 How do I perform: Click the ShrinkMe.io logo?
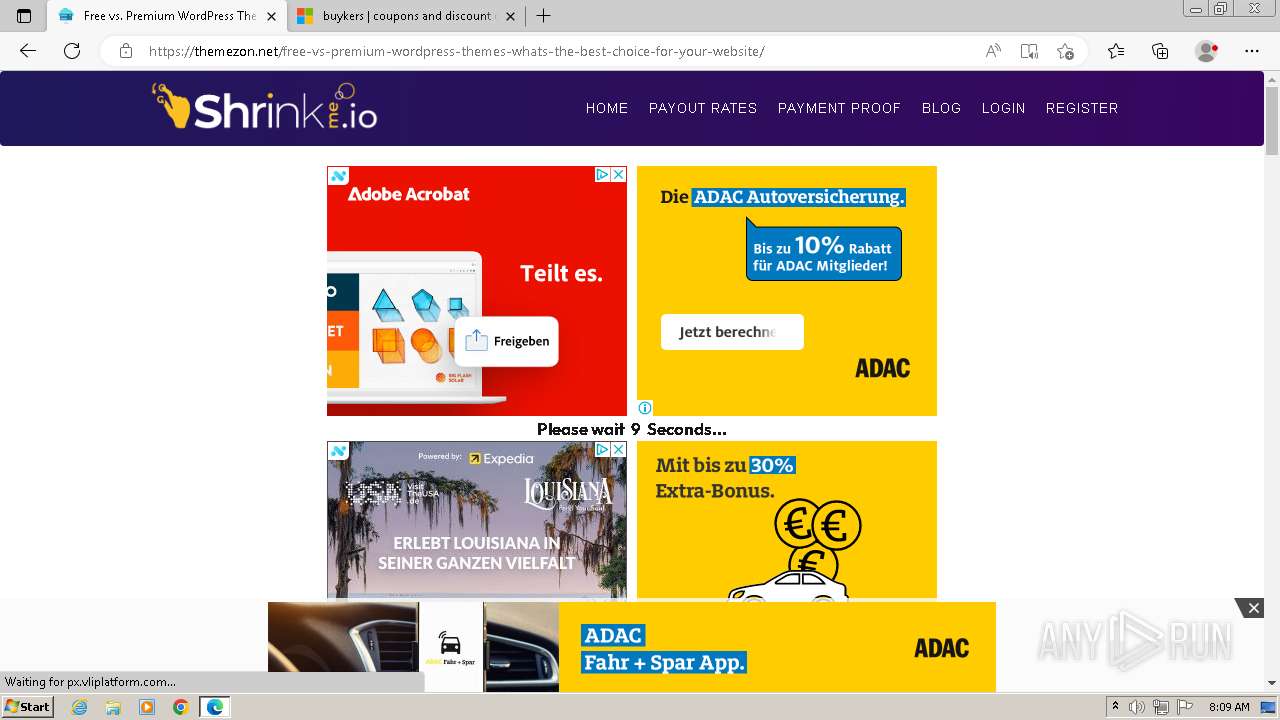click(264, 106)
